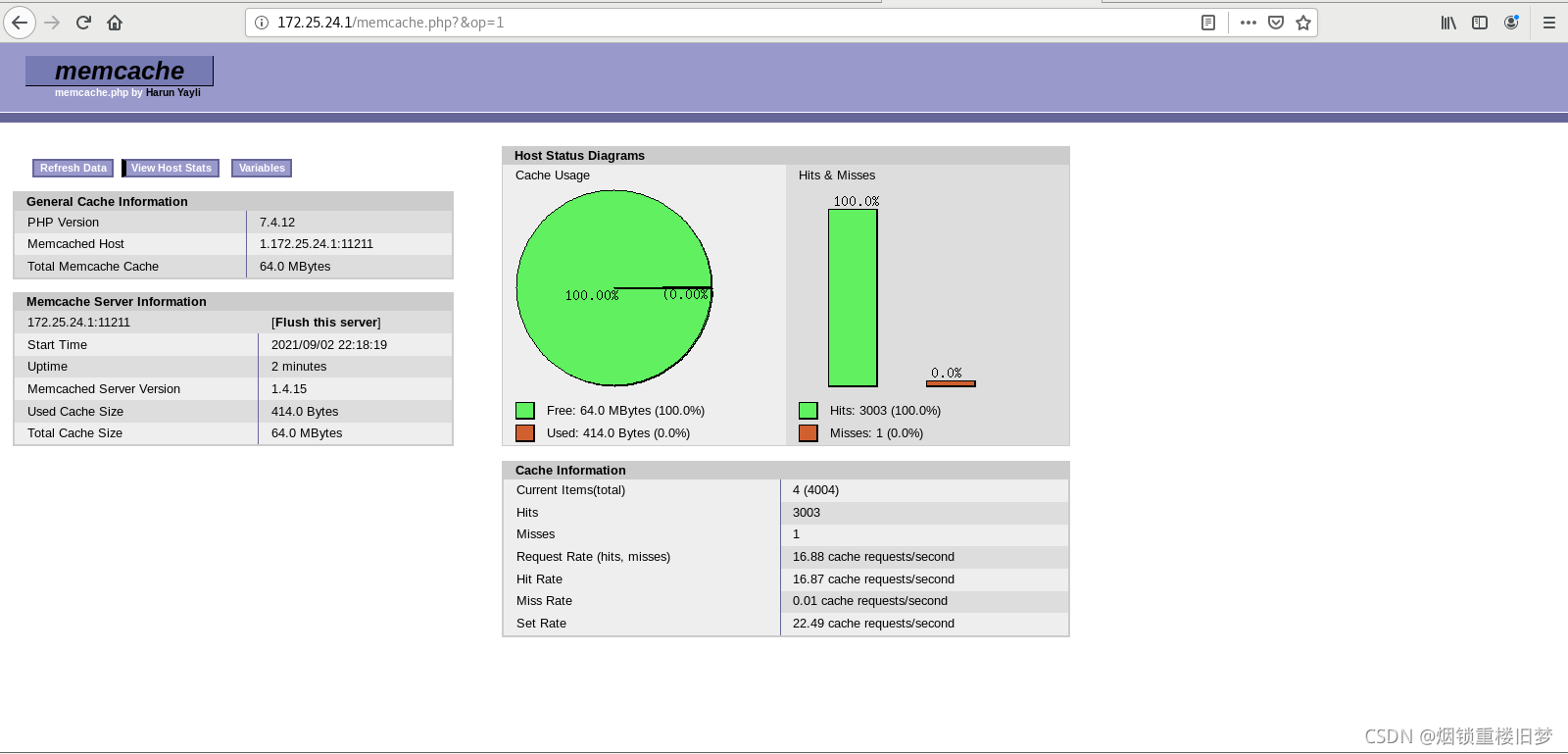The height and width of the screenshot is (754, 1568).
Task: Click the orange Misses legend swatch
Action: coord(808,433)
